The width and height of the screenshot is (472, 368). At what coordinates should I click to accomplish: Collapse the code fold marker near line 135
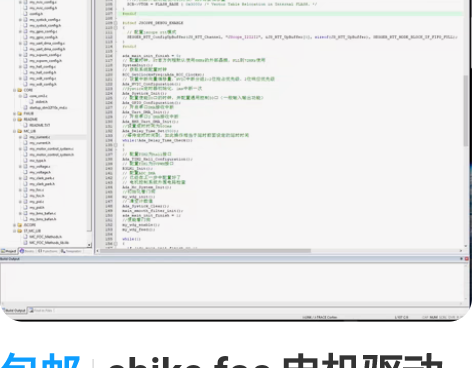click(116, 145)
